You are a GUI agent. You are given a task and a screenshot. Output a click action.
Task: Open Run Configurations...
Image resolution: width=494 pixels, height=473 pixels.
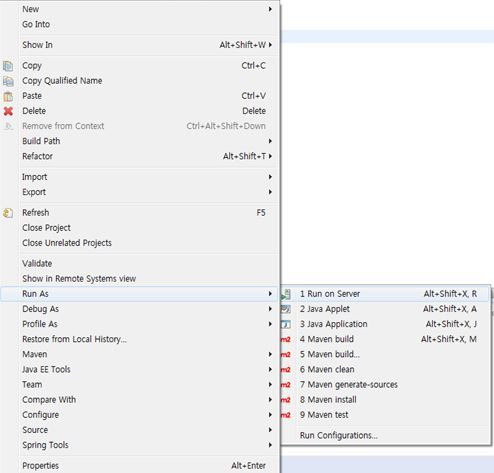click(385, 436)
